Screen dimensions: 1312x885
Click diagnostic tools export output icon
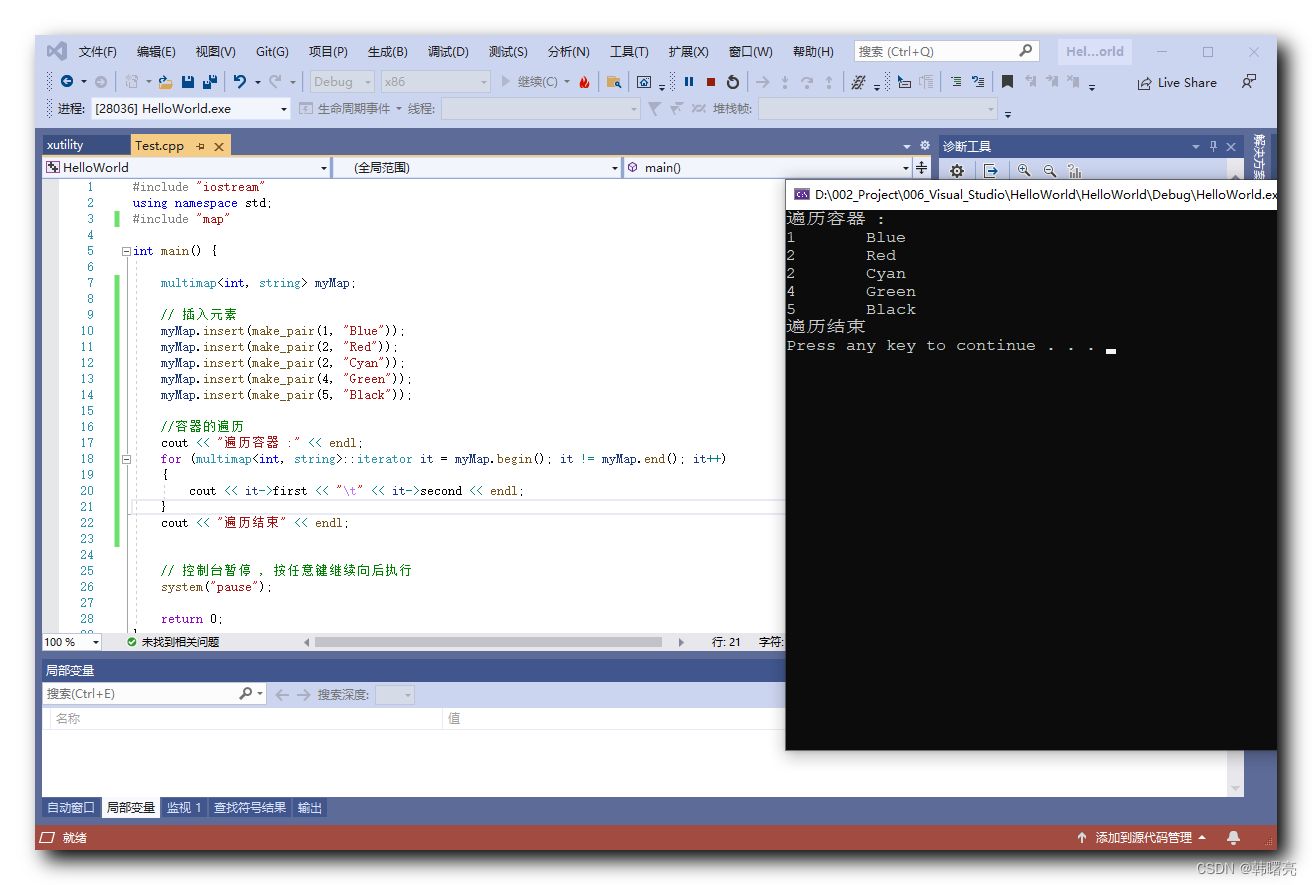coord(990,171)
